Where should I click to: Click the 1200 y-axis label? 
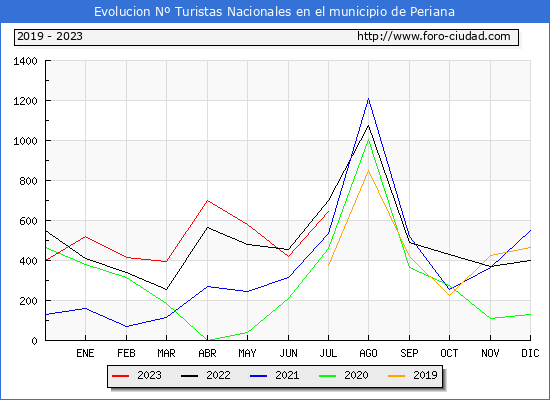(x=25, y=101)
